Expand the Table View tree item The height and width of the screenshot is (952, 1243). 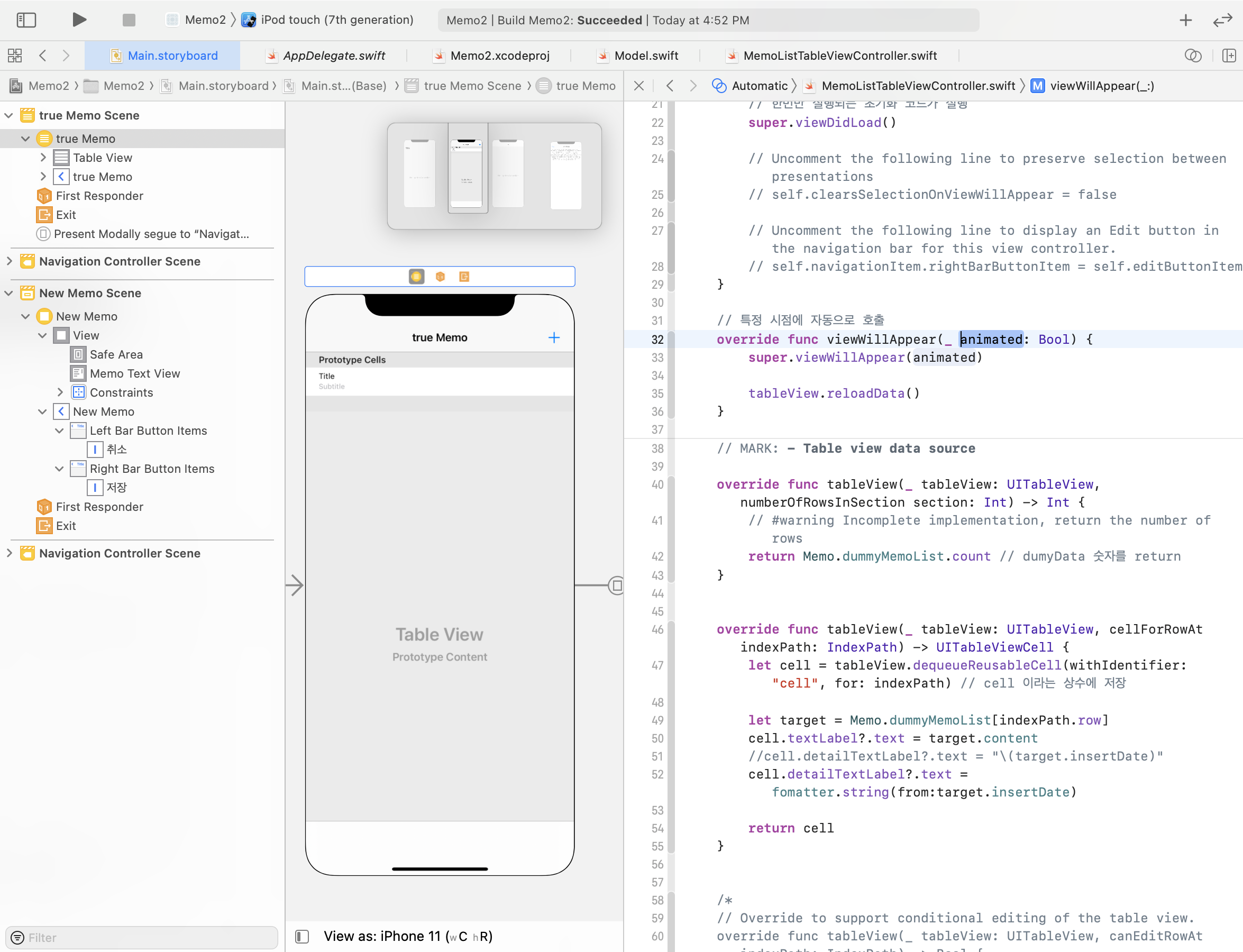point(43,158)
